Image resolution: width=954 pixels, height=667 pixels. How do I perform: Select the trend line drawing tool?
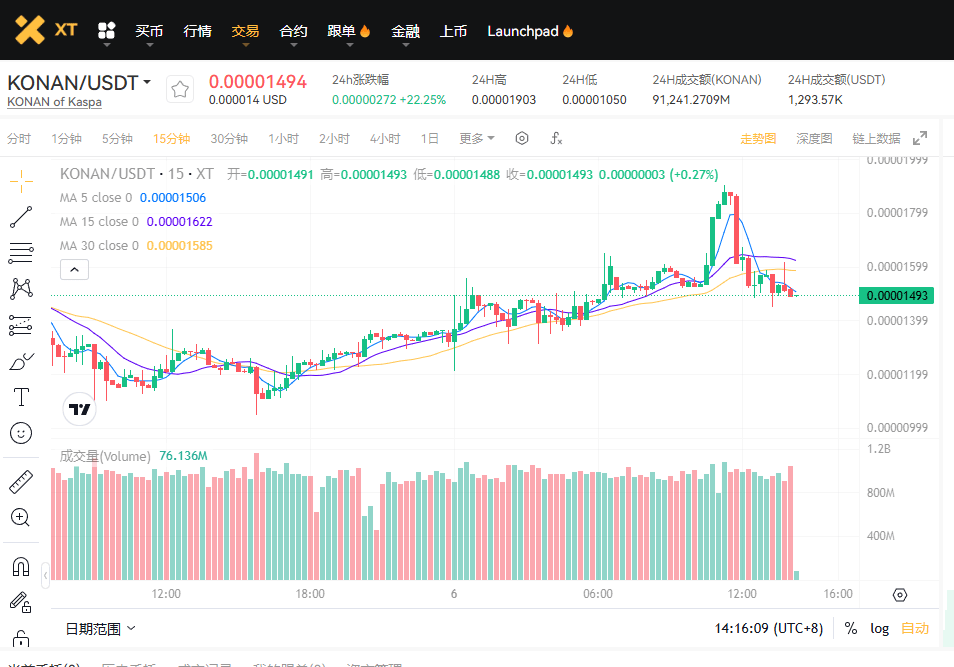tap(21, 216)
